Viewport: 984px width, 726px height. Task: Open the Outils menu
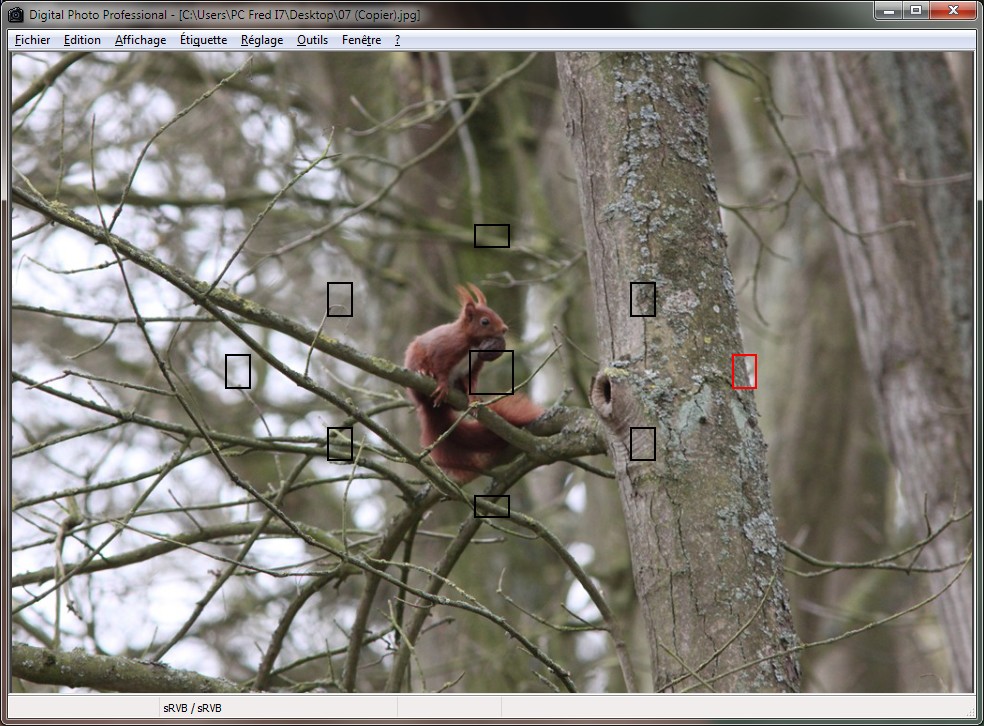pyautogui.click(x=313, y=40)
